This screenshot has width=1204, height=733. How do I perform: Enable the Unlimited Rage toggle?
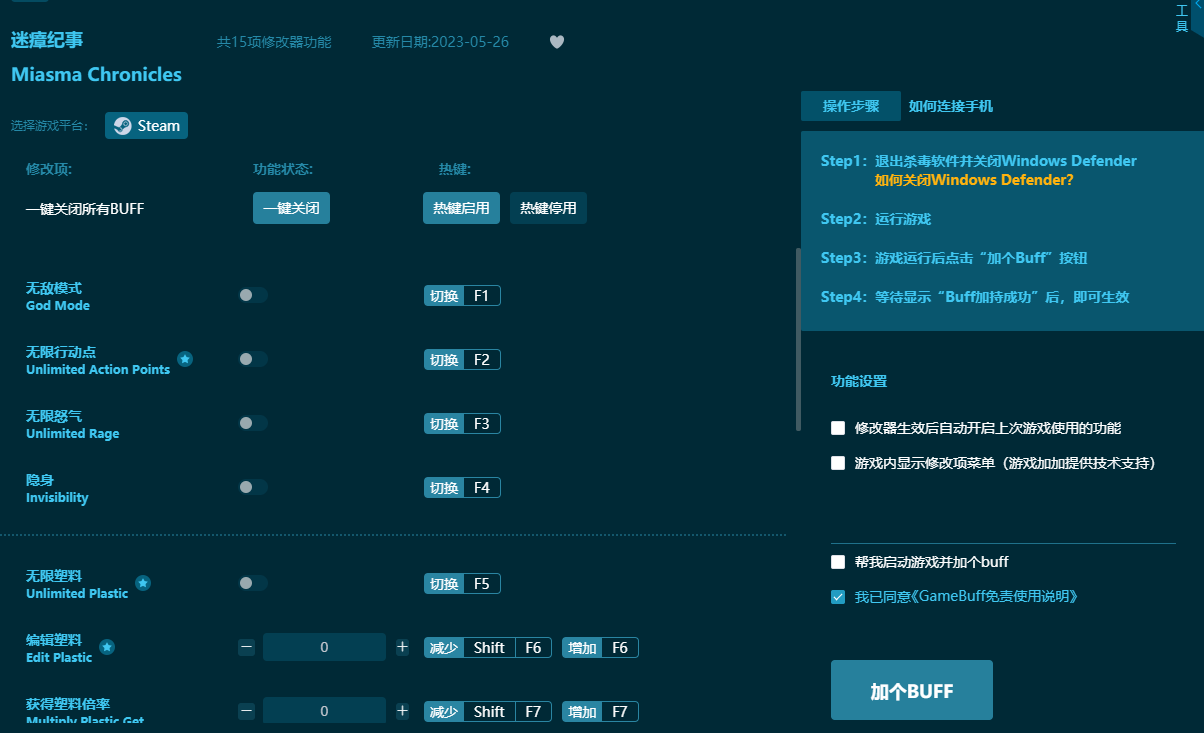253,423
